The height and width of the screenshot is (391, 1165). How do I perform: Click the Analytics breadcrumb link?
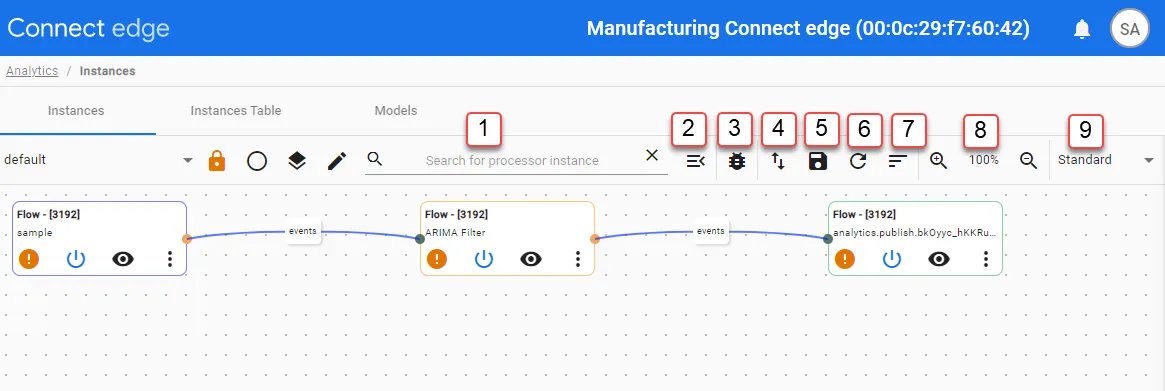[32, 71]
